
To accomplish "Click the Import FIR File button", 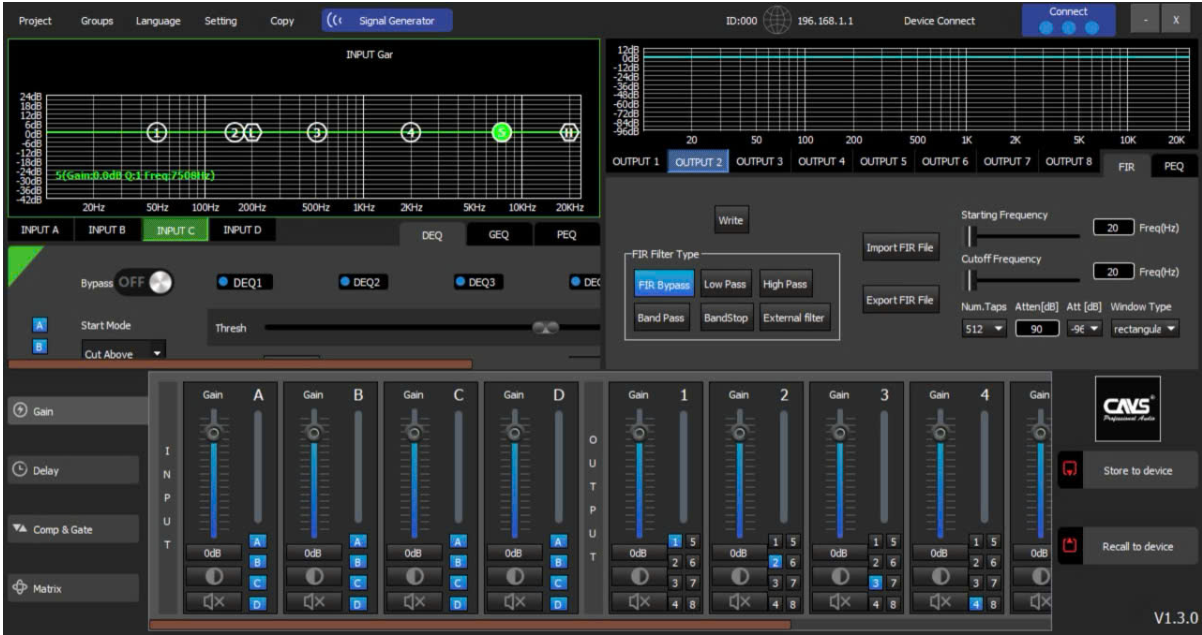I will (x=900, y=248).
